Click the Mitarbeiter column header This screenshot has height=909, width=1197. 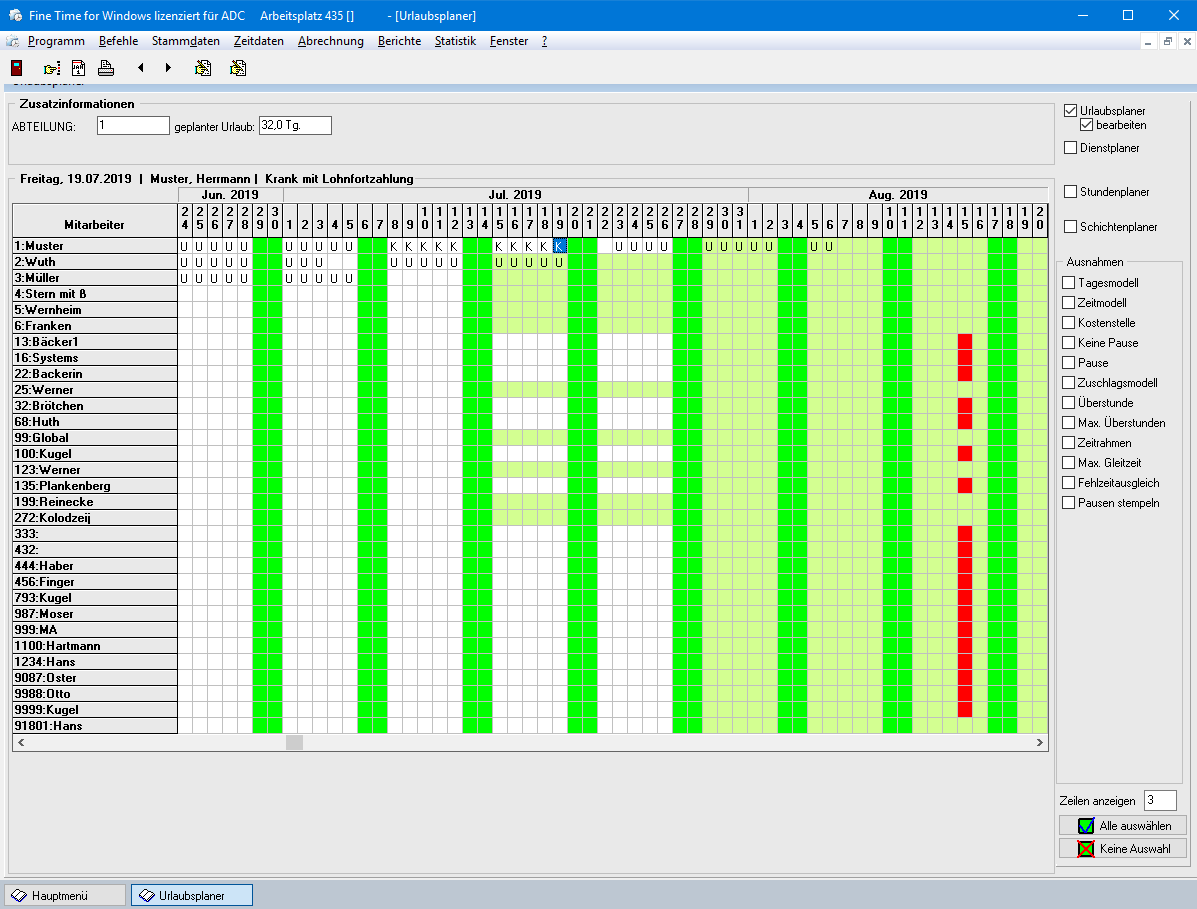point(95,221)
